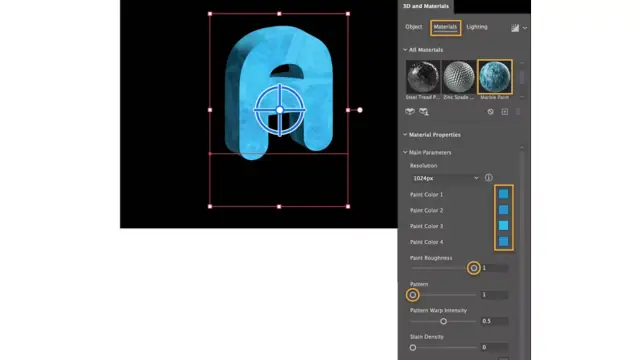This screenshot has width=640, height=360.
Task: Open the Paint Color 4 swatch
Action: tap(503, 241)
